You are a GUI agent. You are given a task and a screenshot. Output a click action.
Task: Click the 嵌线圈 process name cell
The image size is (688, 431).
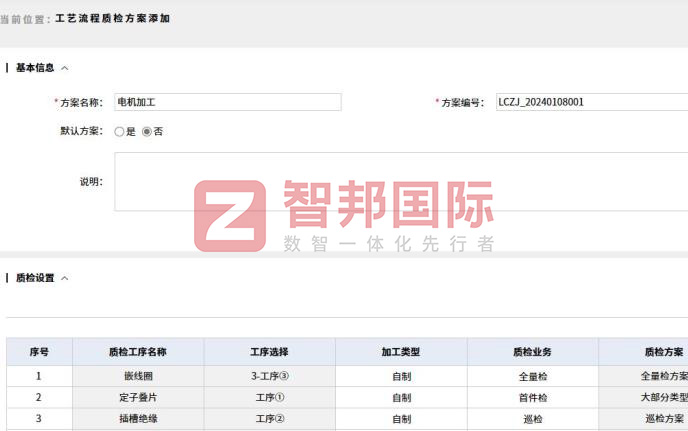pos(138,376)
